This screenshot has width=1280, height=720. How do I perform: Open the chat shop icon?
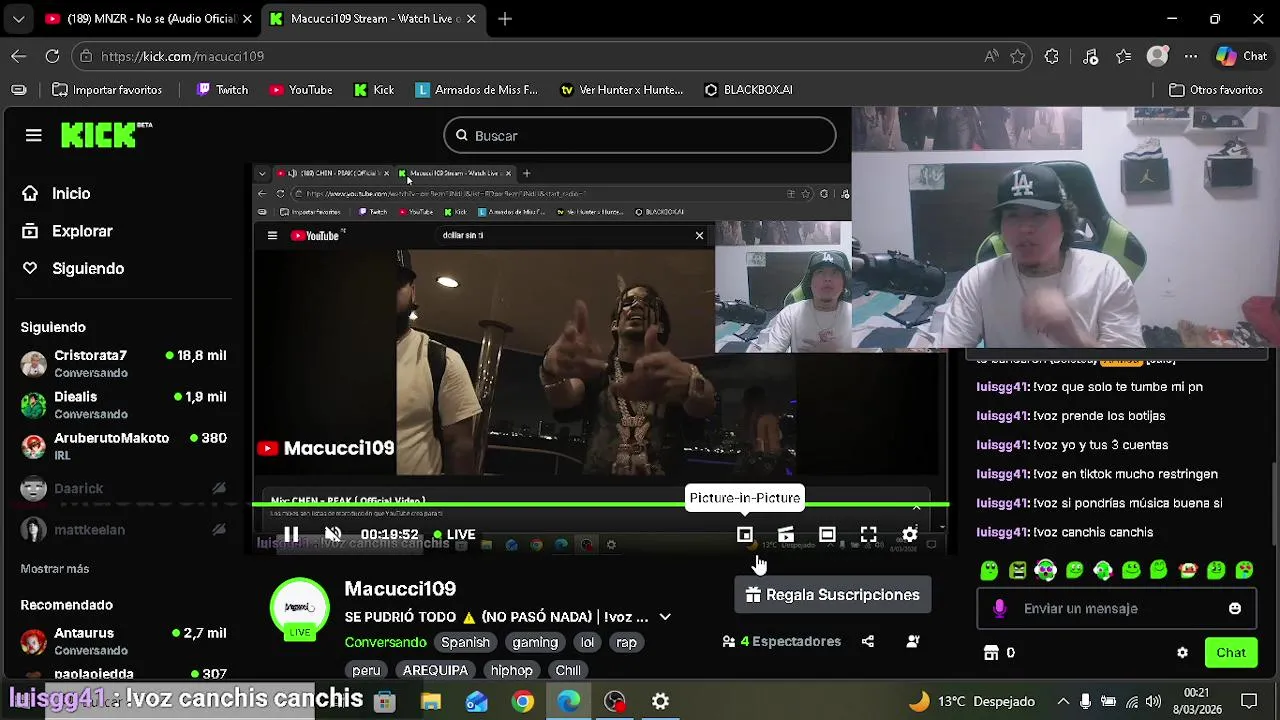(991, 653)
